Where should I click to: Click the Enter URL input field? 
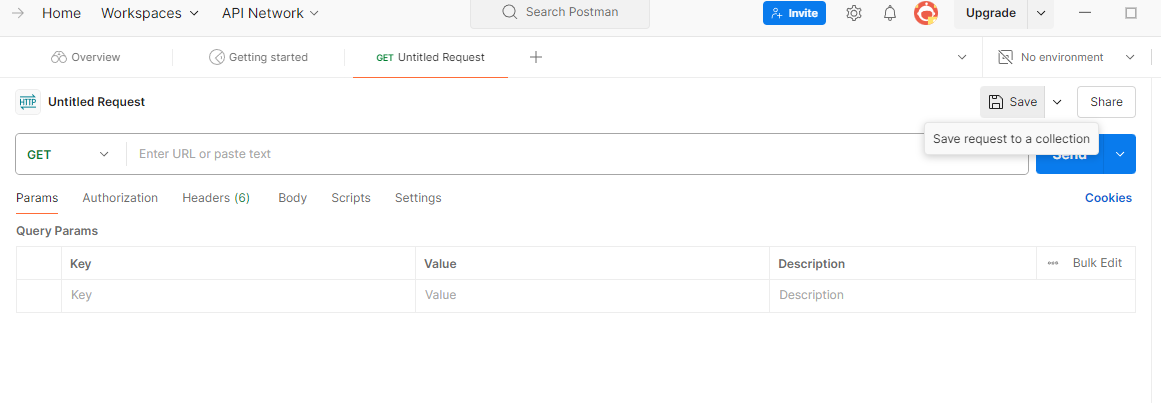[x=578, y=154]
